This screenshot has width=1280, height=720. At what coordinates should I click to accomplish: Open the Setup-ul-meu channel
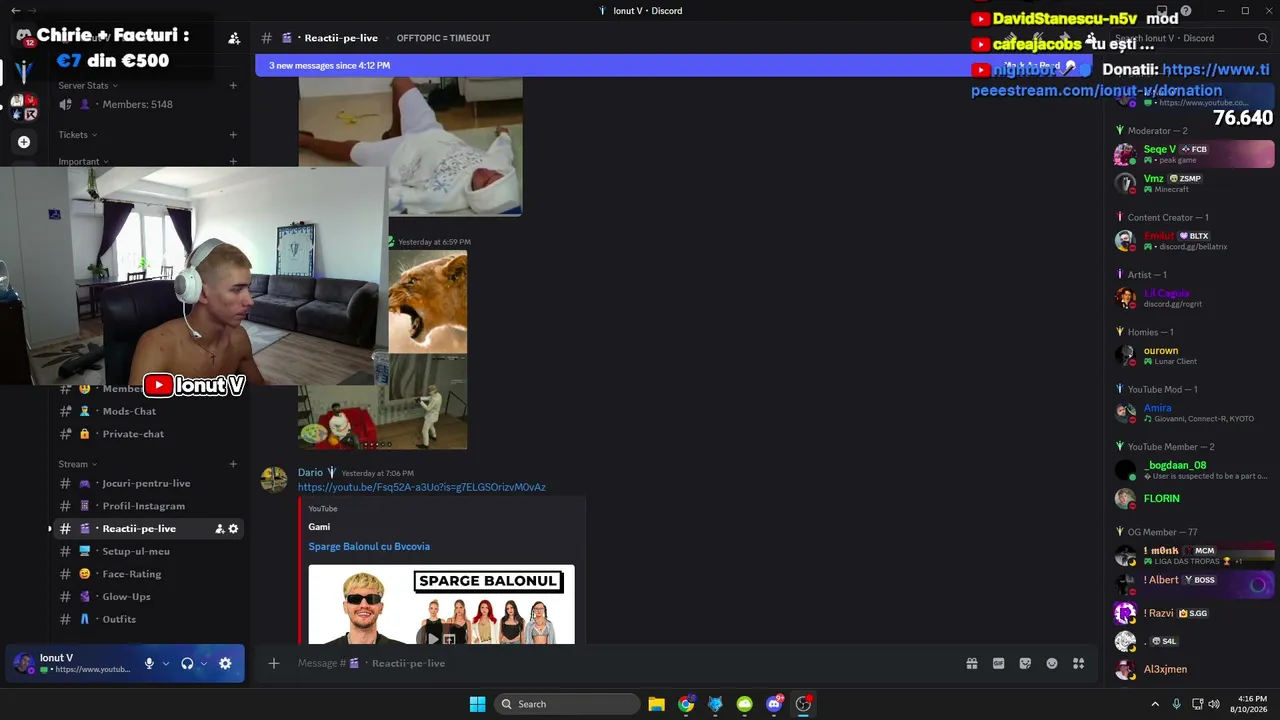click(x=149, y=551)
